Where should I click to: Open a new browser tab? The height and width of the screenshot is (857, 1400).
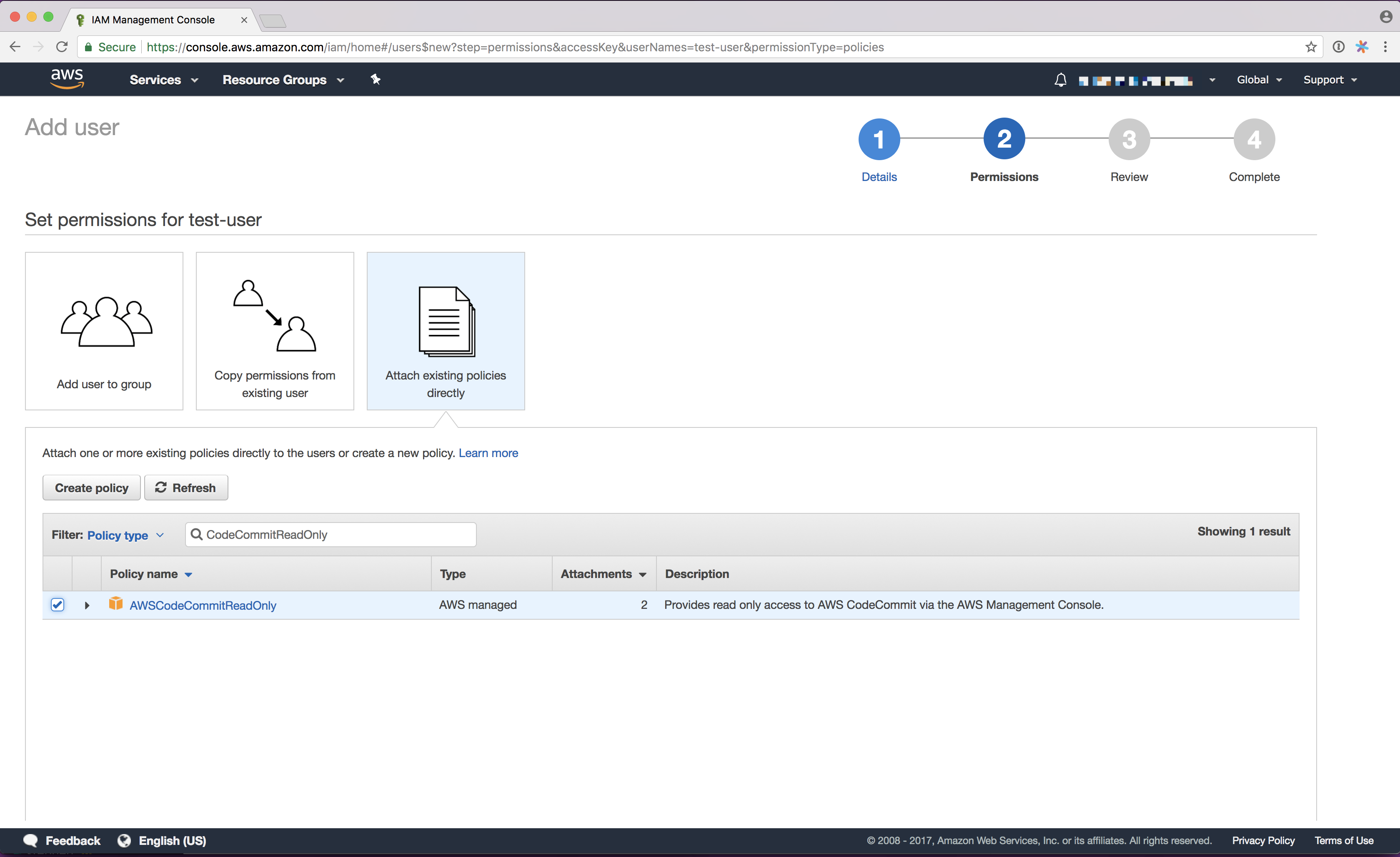click(x=273, y=20)
